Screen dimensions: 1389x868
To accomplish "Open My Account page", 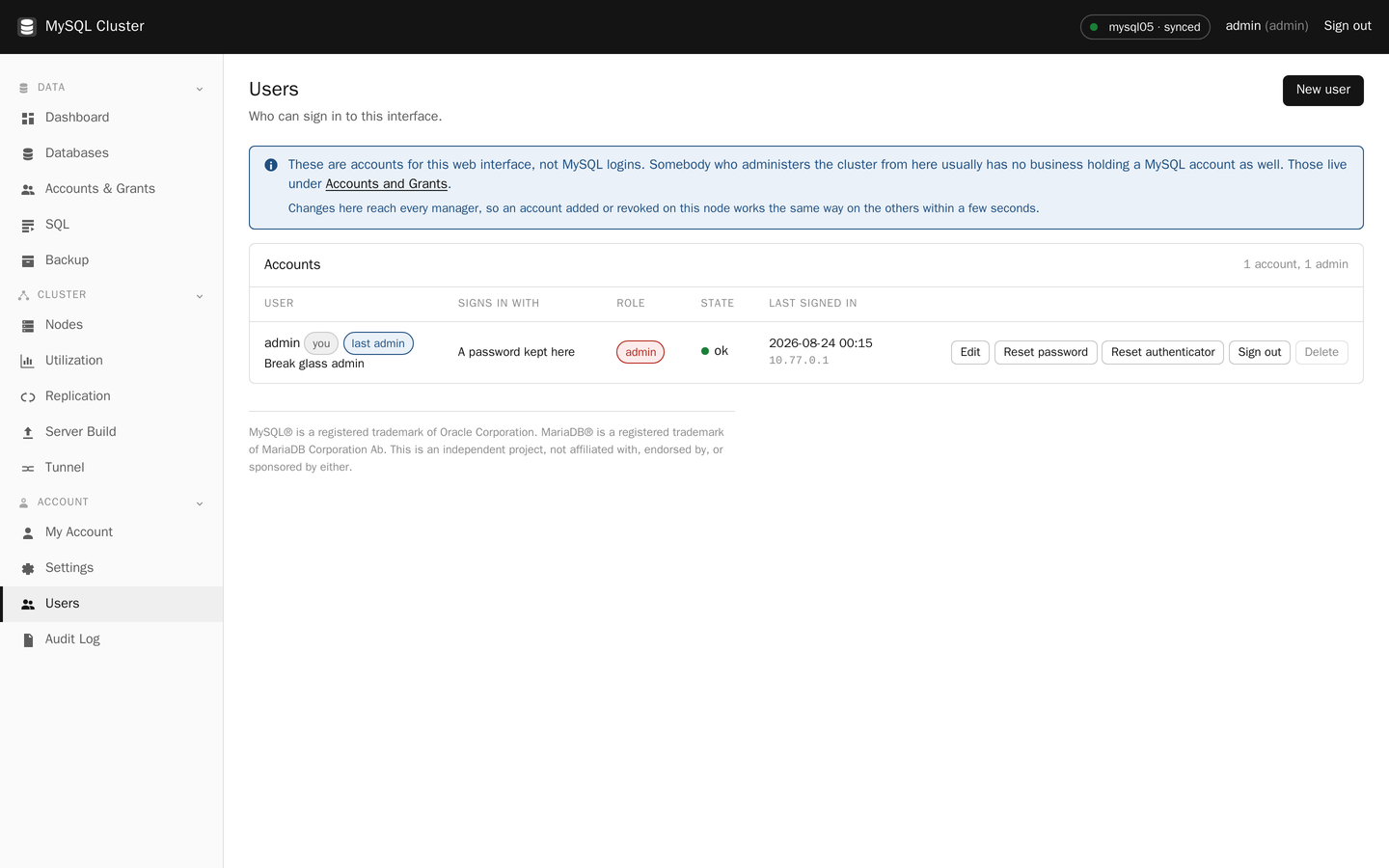I will tap(111, 532).
